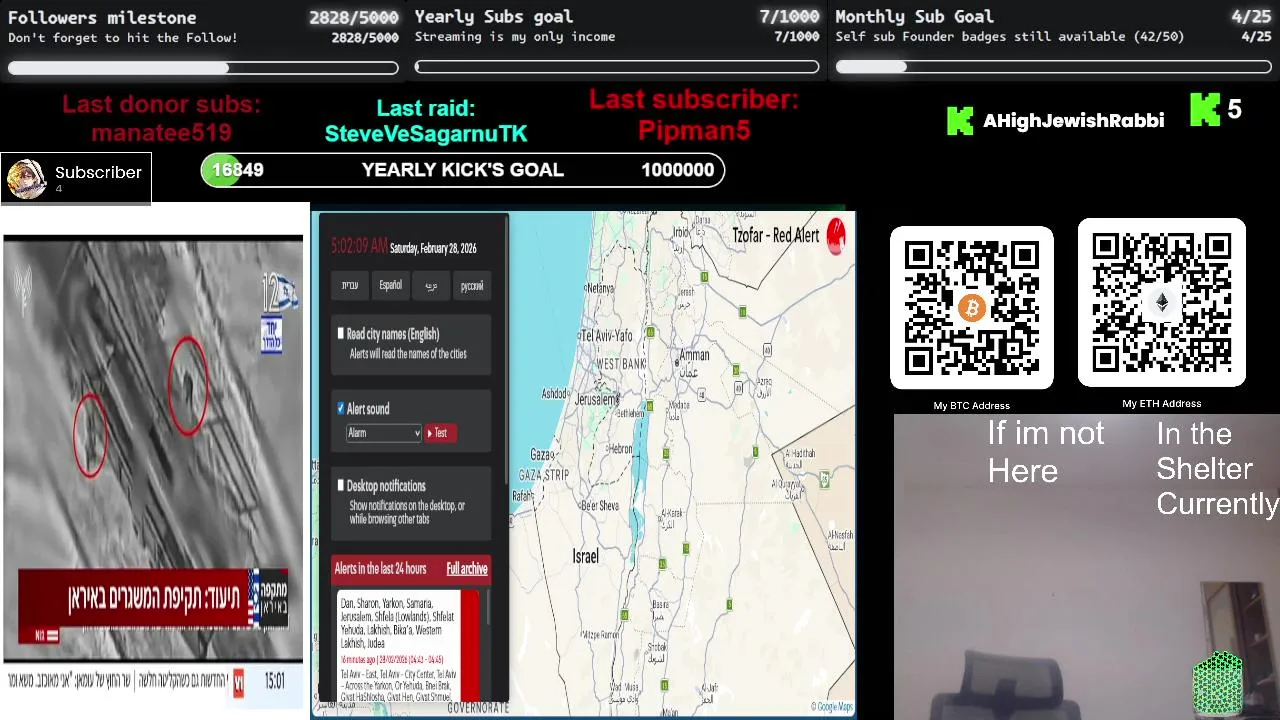1280x720 pixels.
Task: Click the 15:01 time on news ticker
Action: tap(274, 681)
